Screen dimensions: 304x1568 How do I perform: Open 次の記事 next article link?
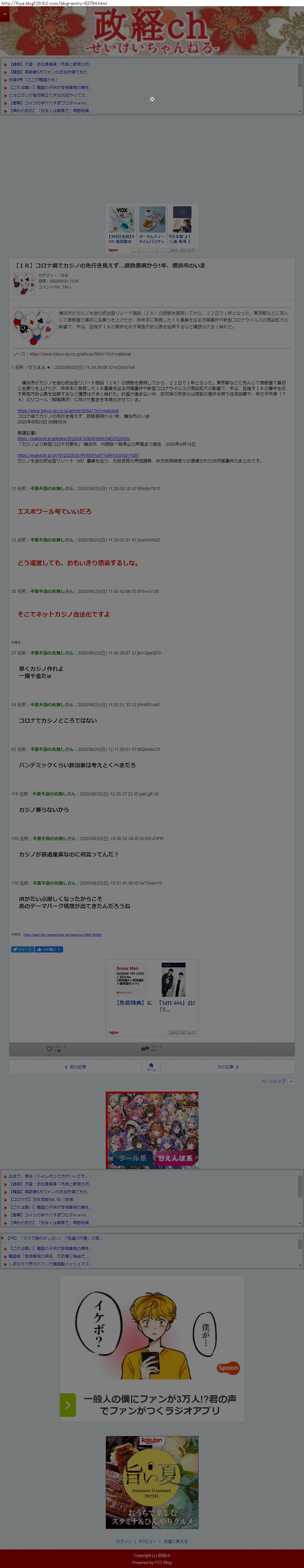tap(228, 1067)
